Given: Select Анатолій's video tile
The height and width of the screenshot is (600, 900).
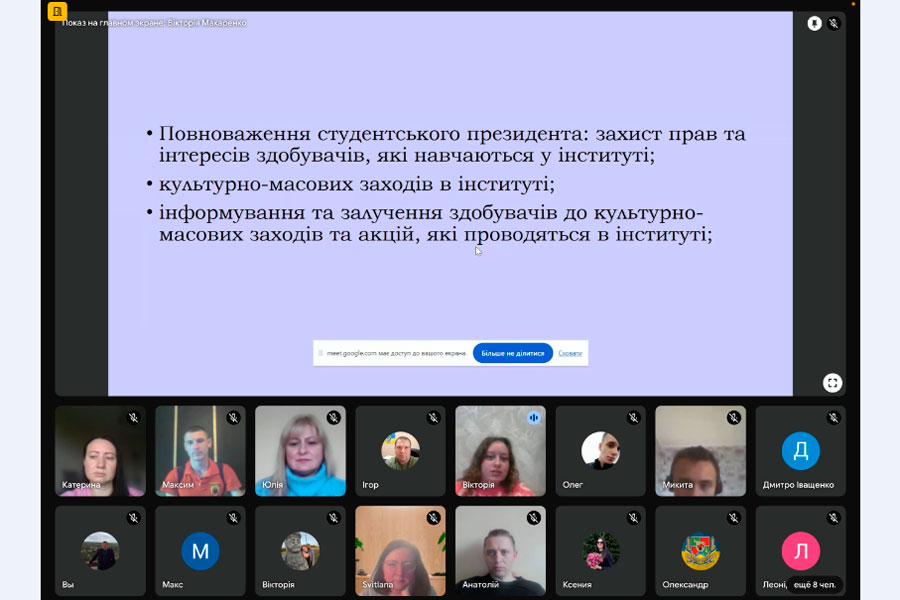Looking at the screenshot, I should (501, 551).
